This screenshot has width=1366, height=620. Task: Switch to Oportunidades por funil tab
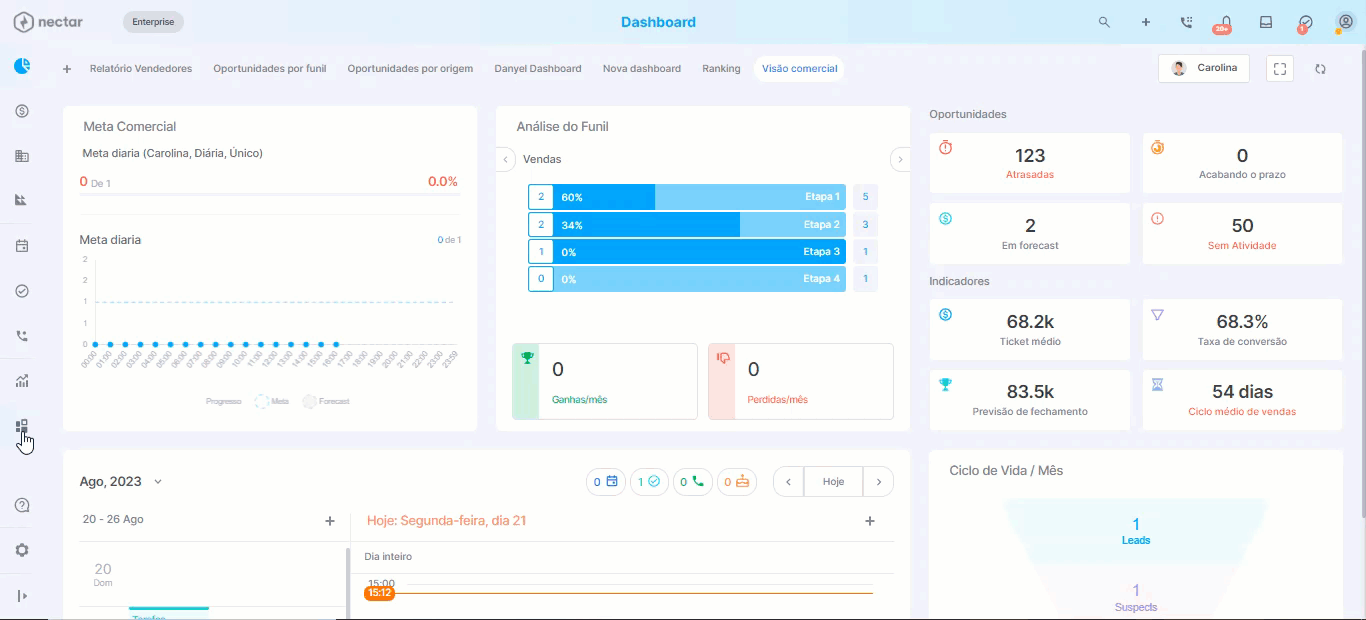click(x=270, y=69)
